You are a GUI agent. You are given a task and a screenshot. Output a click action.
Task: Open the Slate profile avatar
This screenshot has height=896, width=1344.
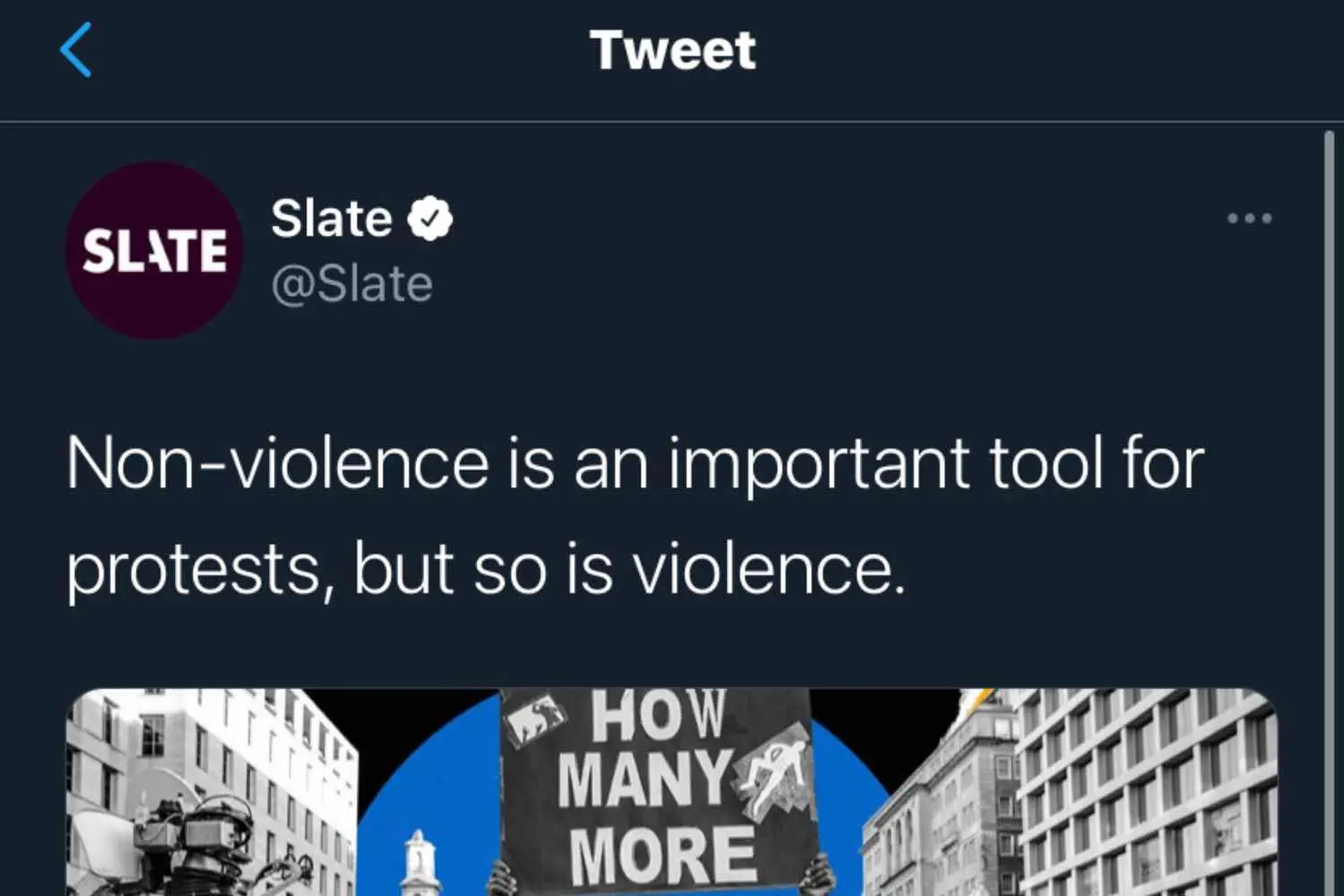[x=154, y=250]
